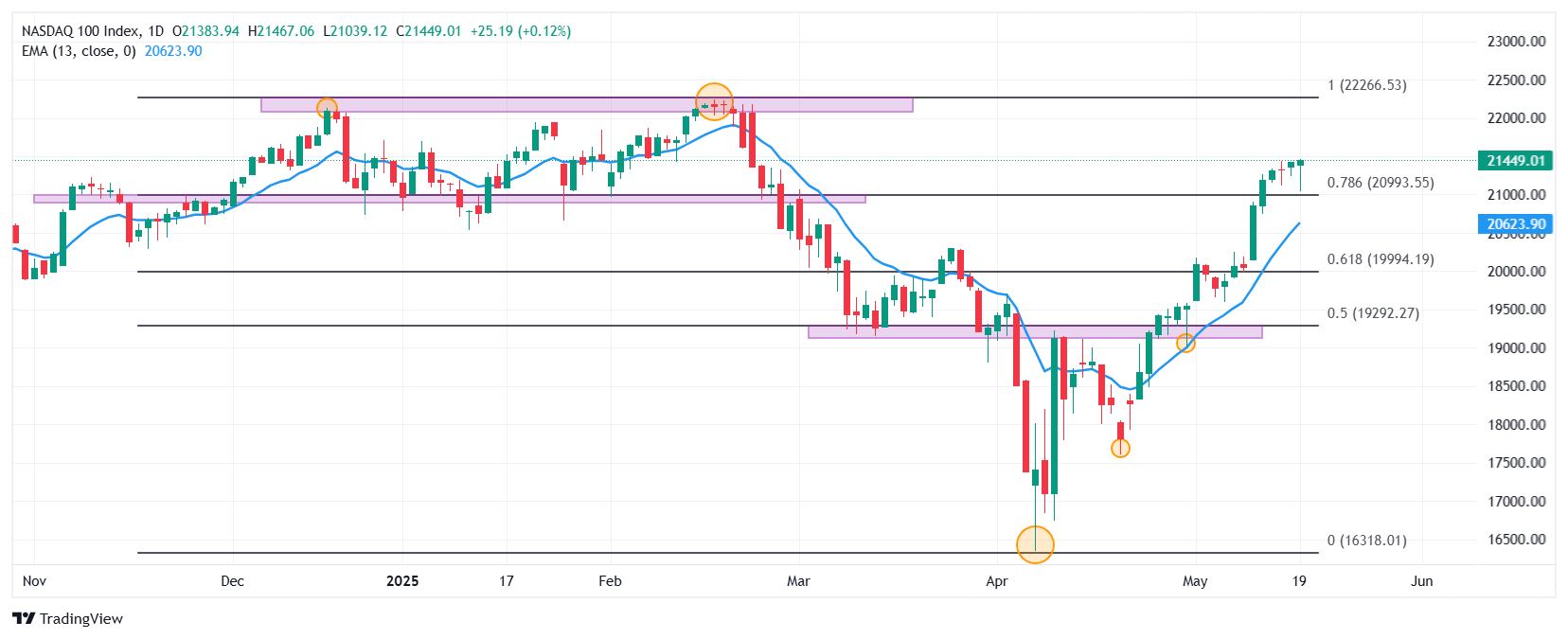Viewport: 1568px width, 639px height.
Task: Click the TradingView logo icon
Action: 24,618
